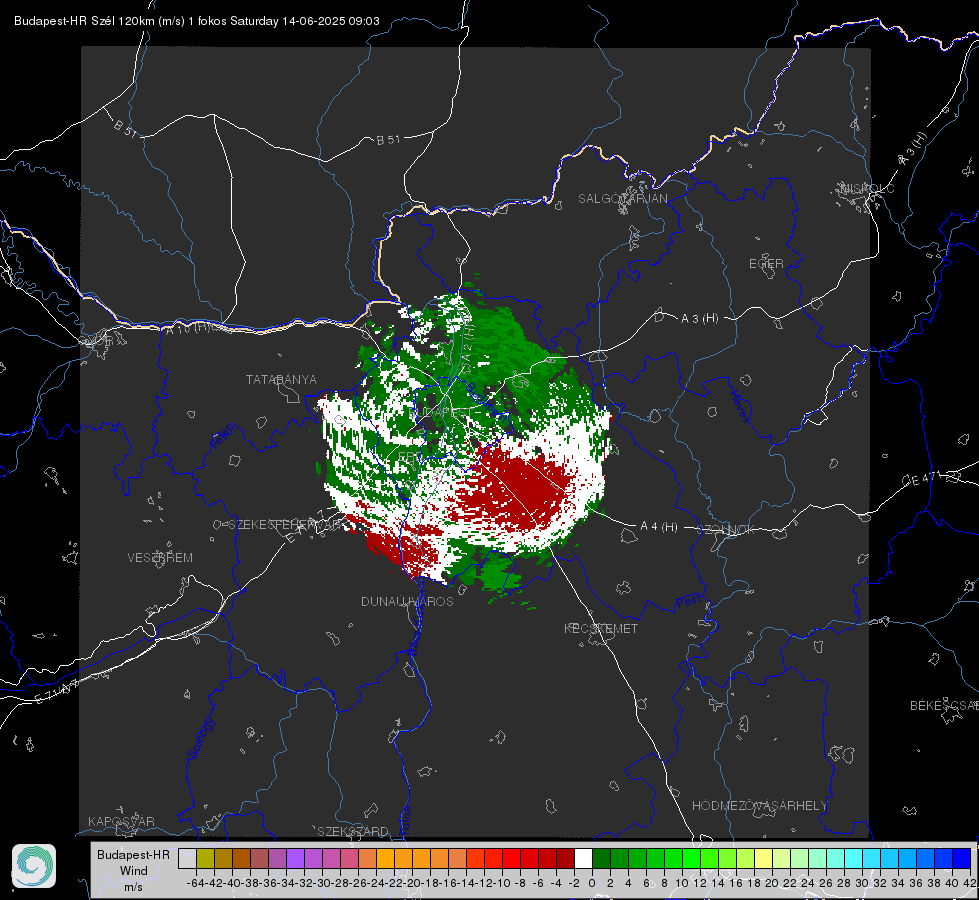Click the SZEKSZÁRD city label

tap(353, 831)
